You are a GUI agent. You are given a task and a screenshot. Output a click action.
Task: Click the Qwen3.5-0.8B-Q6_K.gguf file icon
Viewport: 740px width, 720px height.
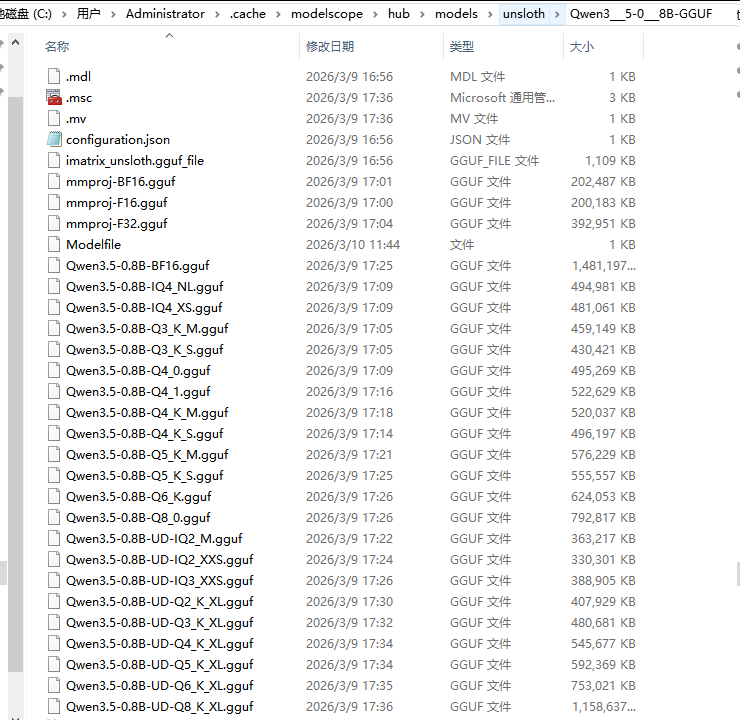54,496
